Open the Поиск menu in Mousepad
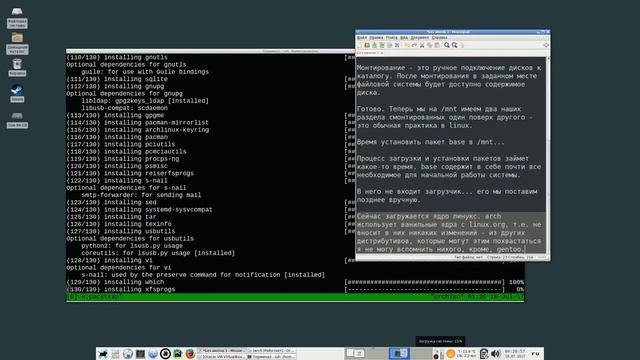Screen dimensions: 640x360 [391, 38]
